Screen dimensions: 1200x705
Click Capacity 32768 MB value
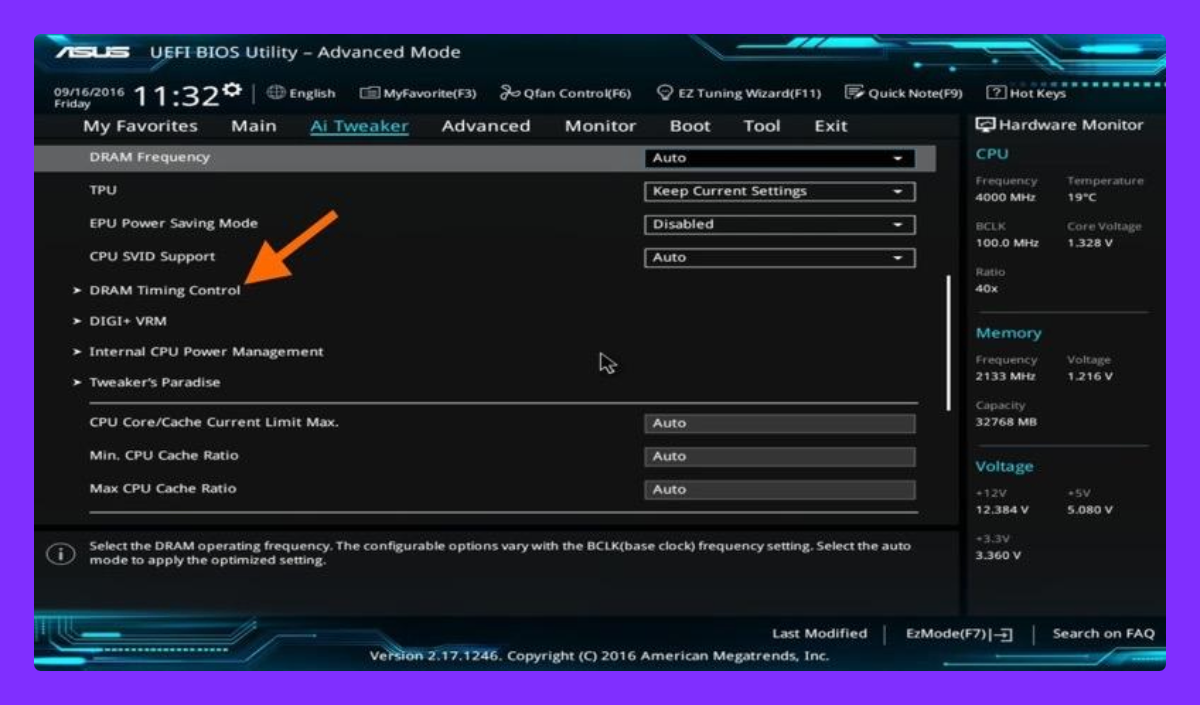(x=1006, y=422)
